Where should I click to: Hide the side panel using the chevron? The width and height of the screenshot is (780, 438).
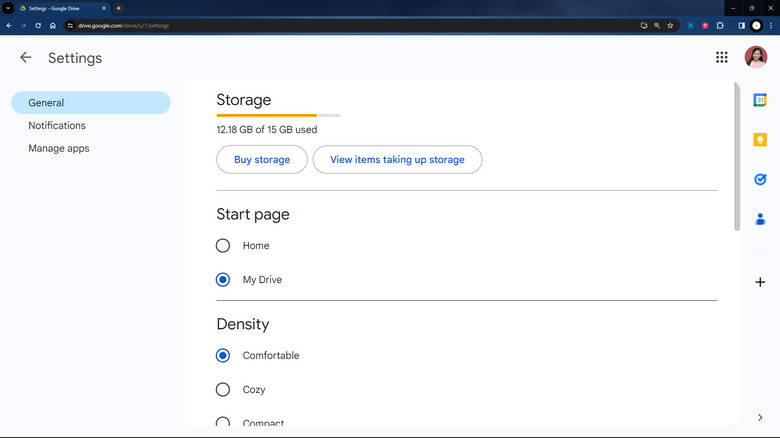click(760, 417)
